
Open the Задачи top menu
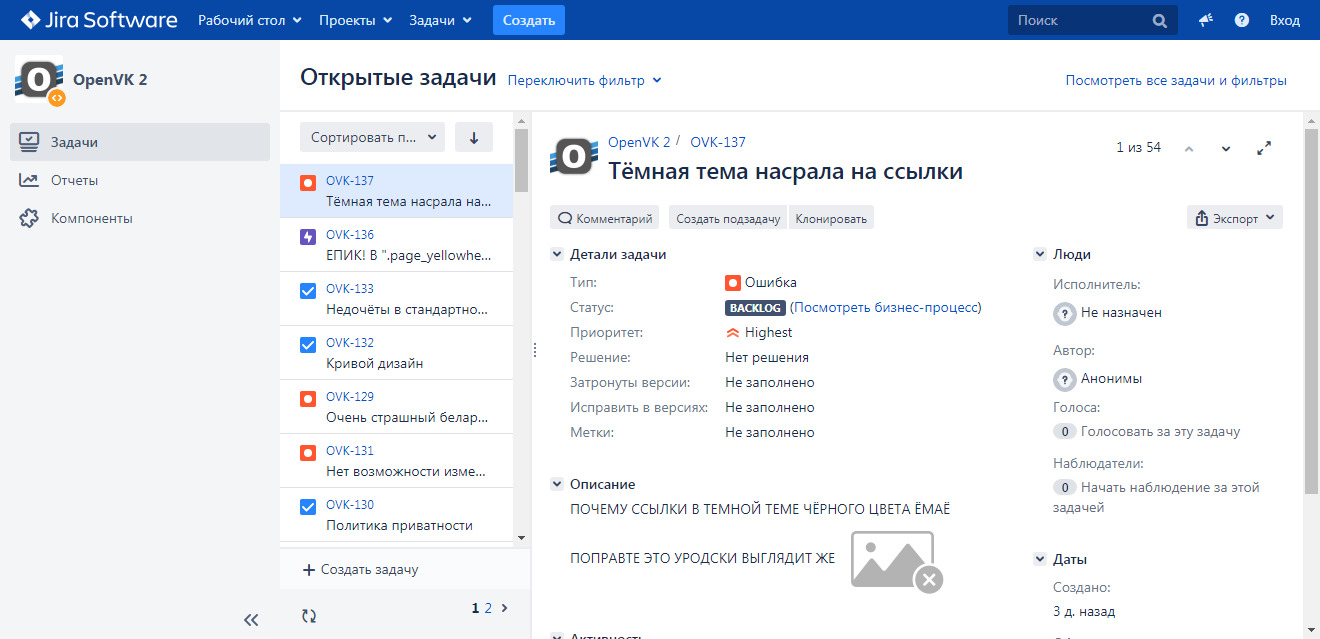(x=440, y=20)
